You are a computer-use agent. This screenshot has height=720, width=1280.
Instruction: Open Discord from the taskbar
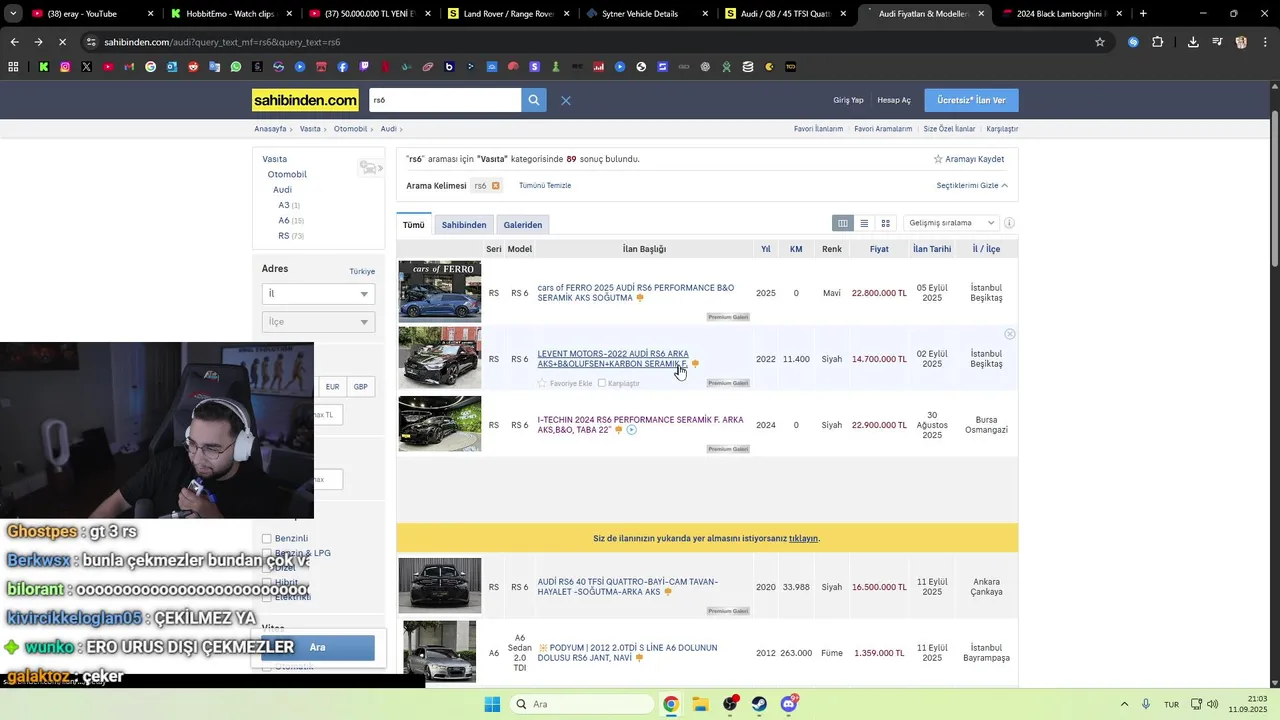(789, 704)
